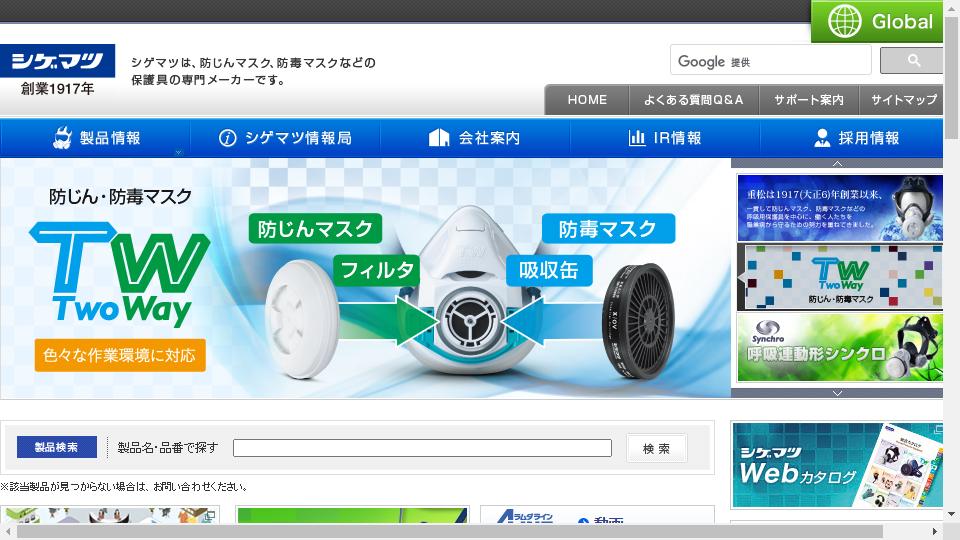Select the TW Two Way thumbnail
Image resolution: width=960 pixels, height=540 pixels.
tap(839, 277)
